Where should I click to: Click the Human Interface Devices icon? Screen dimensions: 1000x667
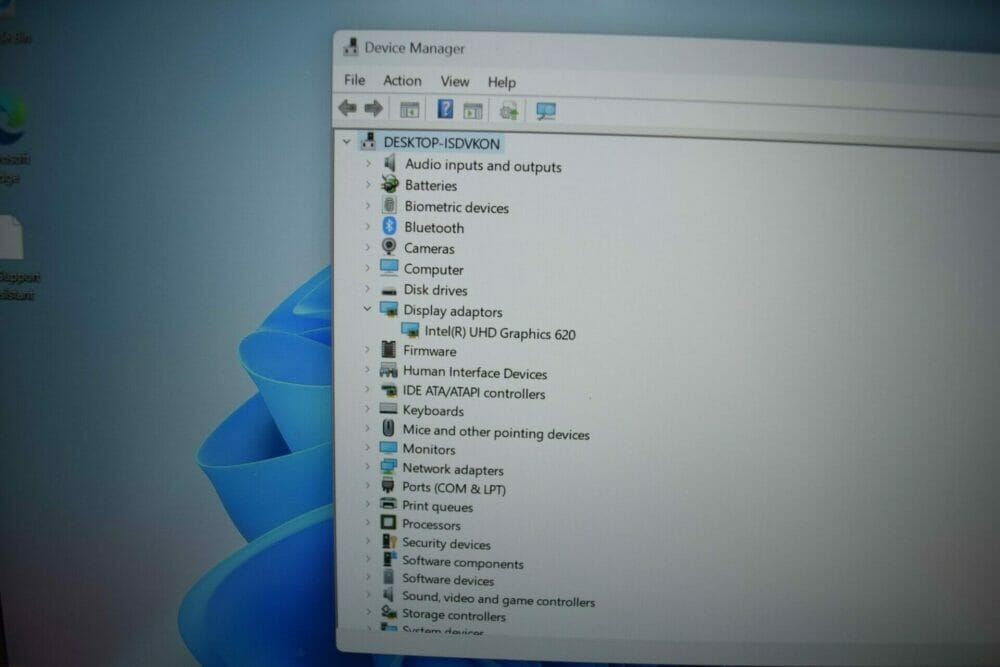(388, 370)
